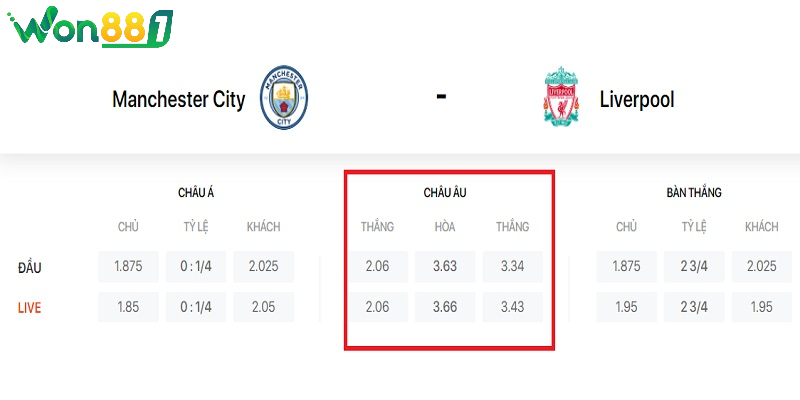Click the Manchester City crest icon
The width and height of the screenshot is (800, 400).
(x=284, y=98)
